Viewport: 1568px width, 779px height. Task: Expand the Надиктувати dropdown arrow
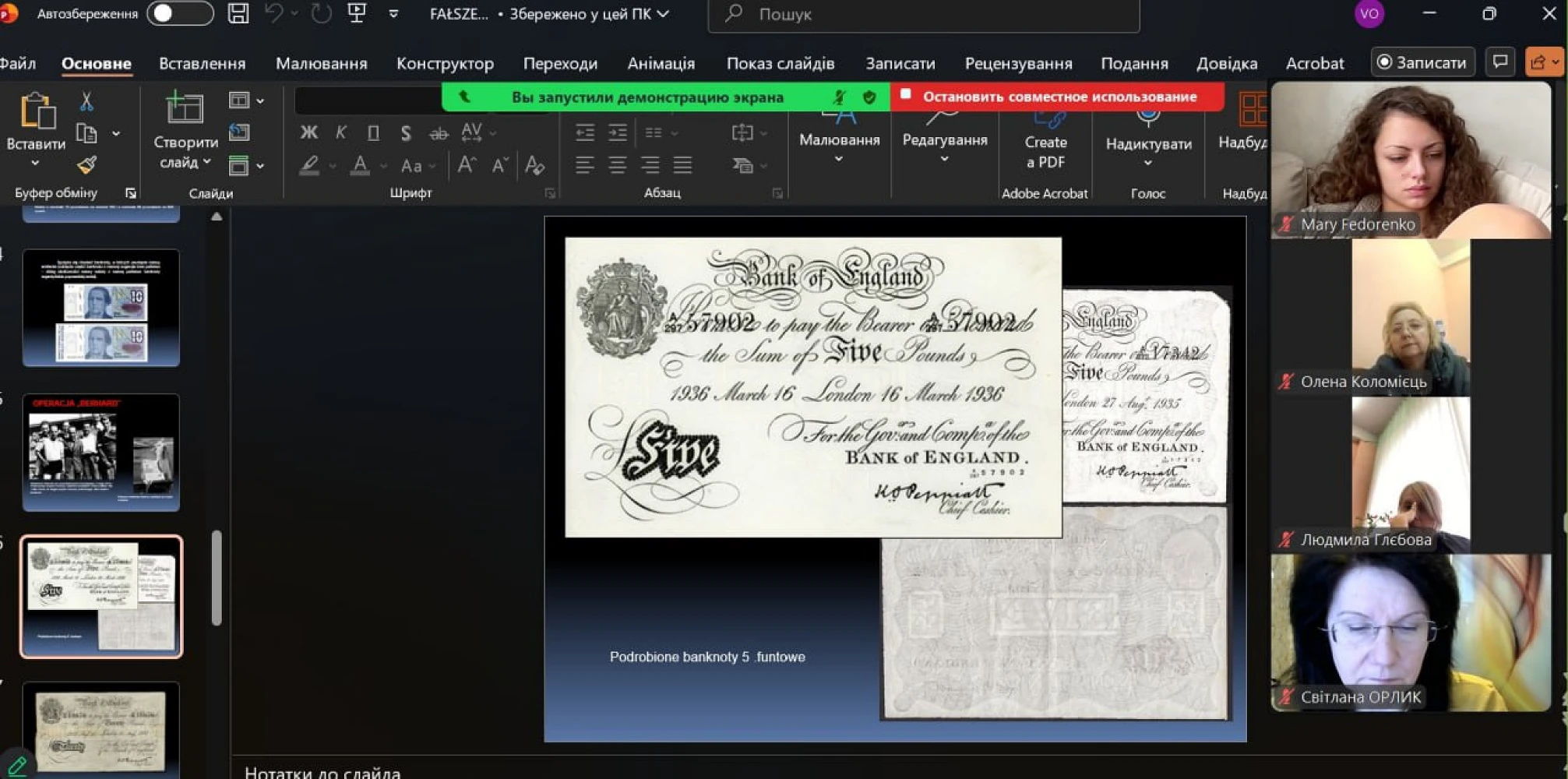(x=1147, y=163)
